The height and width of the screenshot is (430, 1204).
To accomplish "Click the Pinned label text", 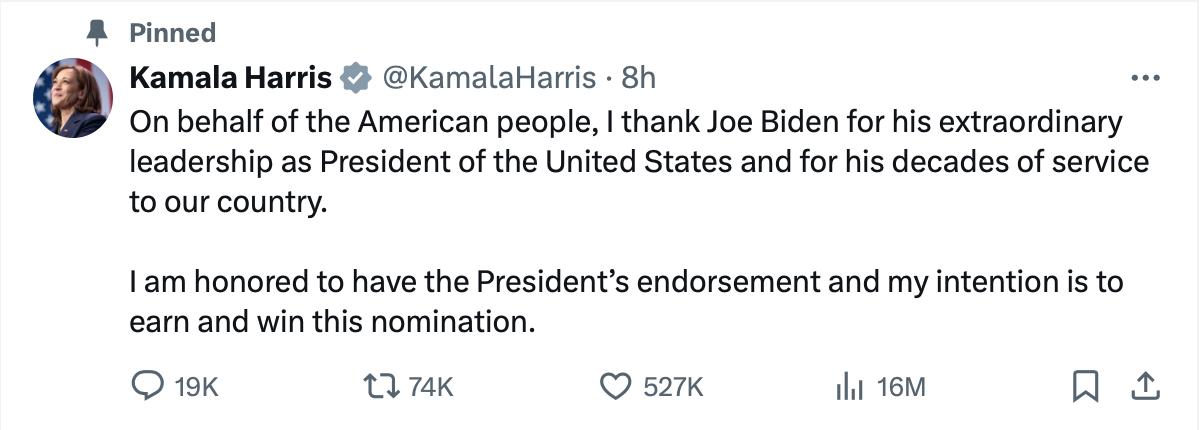I will pyautogui.click(x=172, y=34).
